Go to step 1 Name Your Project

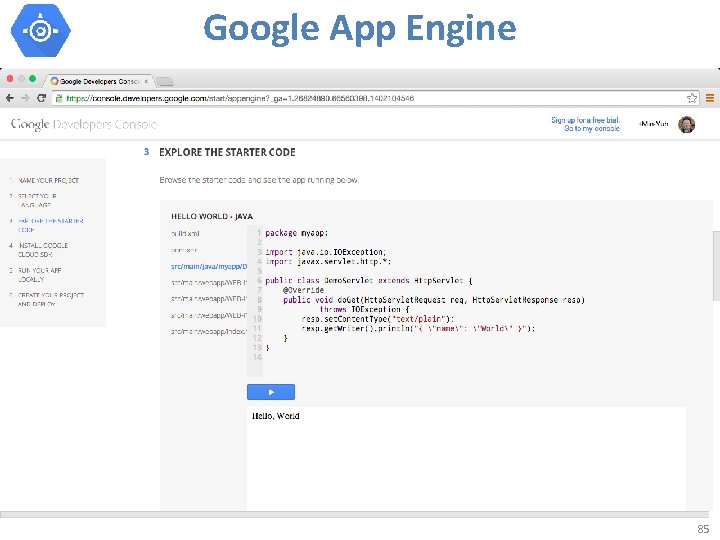47,180
